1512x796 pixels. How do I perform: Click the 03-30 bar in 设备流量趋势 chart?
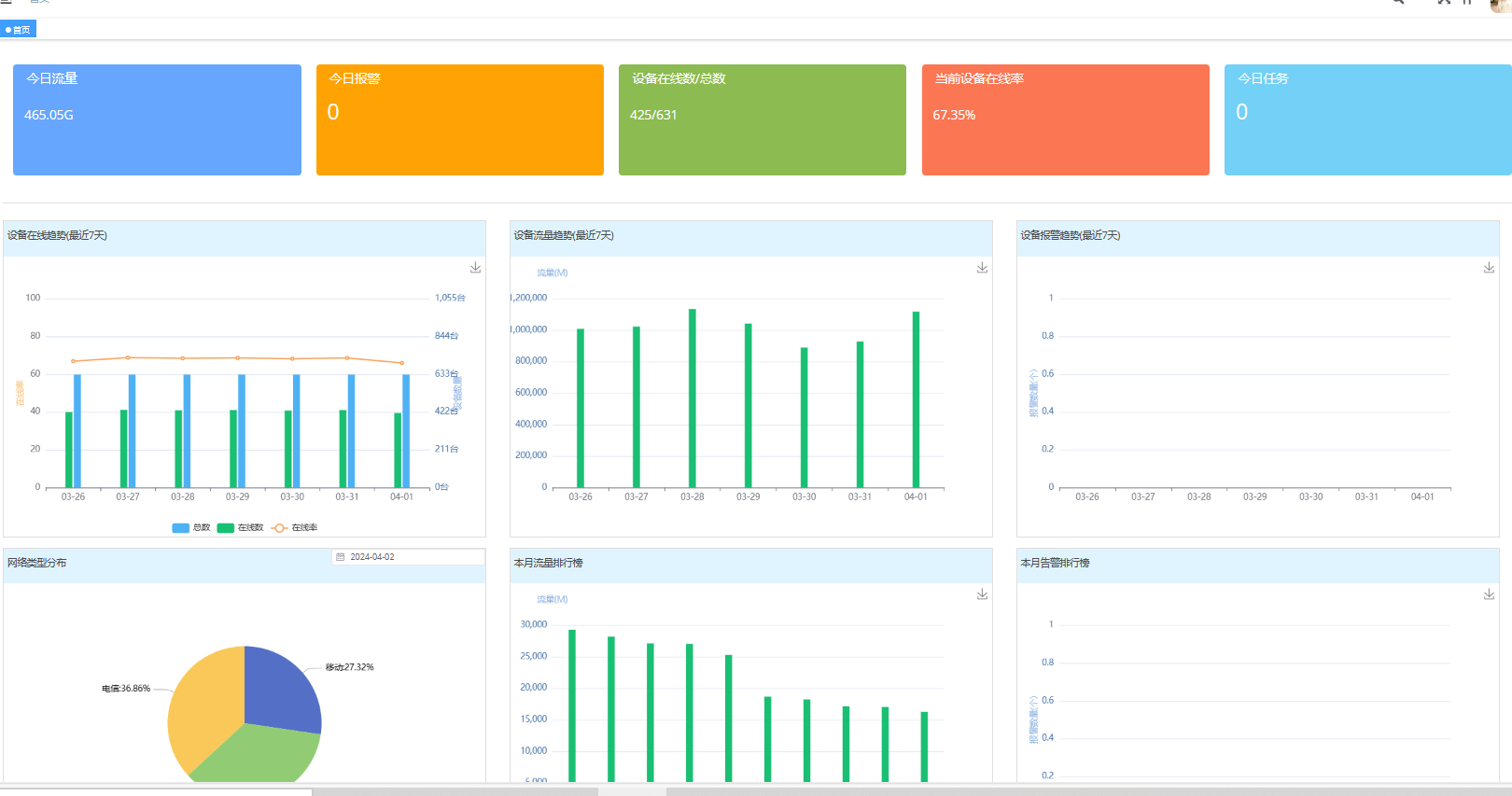point(805,418)
